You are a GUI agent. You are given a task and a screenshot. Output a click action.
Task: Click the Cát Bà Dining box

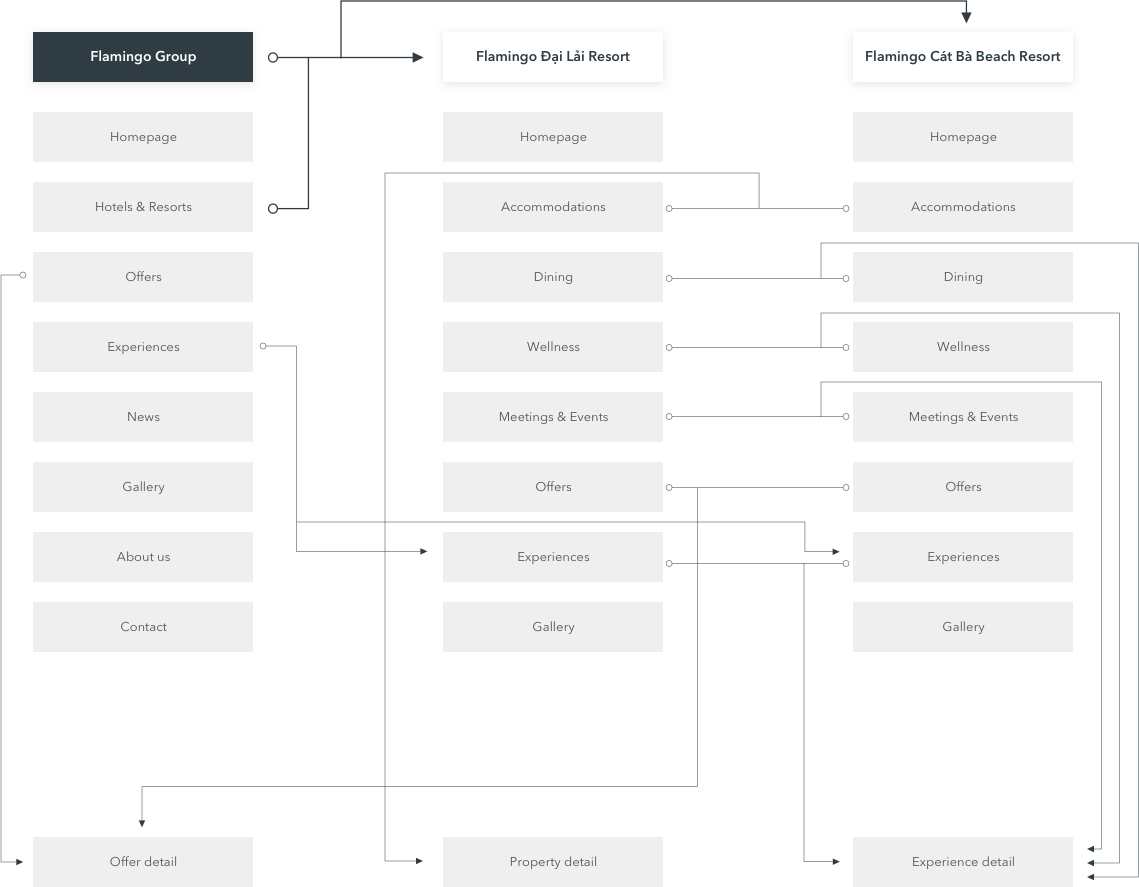962,277
